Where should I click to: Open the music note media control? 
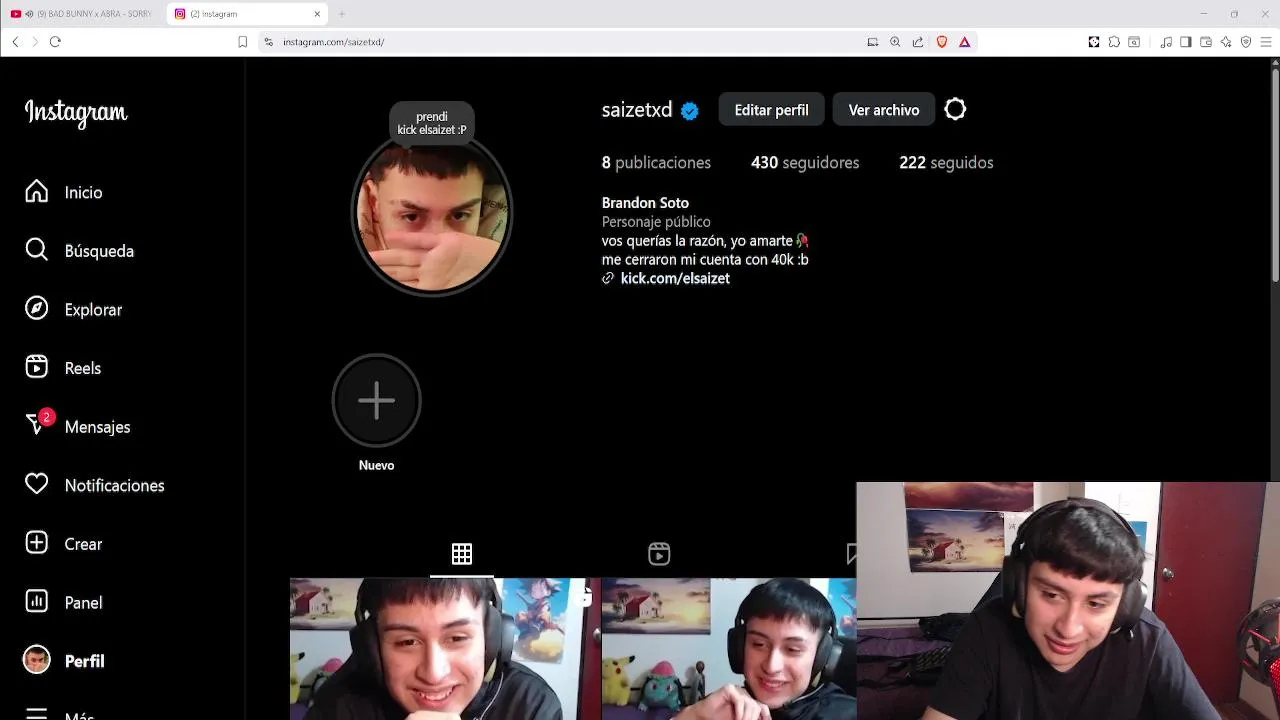(1166, 42)
